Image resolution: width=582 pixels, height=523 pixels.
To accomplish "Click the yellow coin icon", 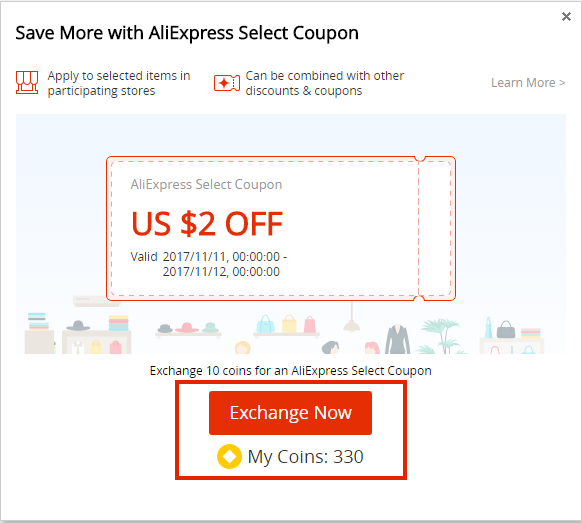I will [229, 456].
